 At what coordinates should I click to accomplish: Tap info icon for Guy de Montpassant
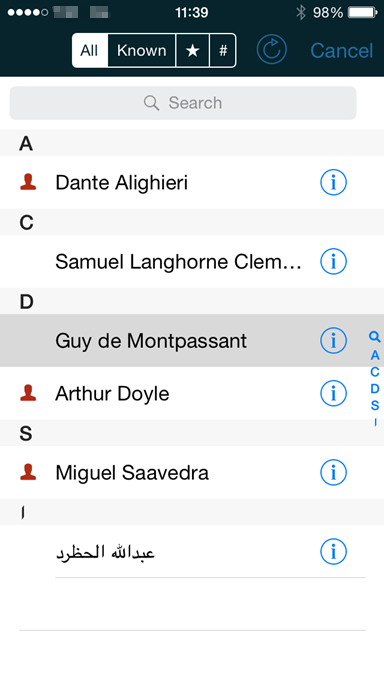tap(333, 340)
